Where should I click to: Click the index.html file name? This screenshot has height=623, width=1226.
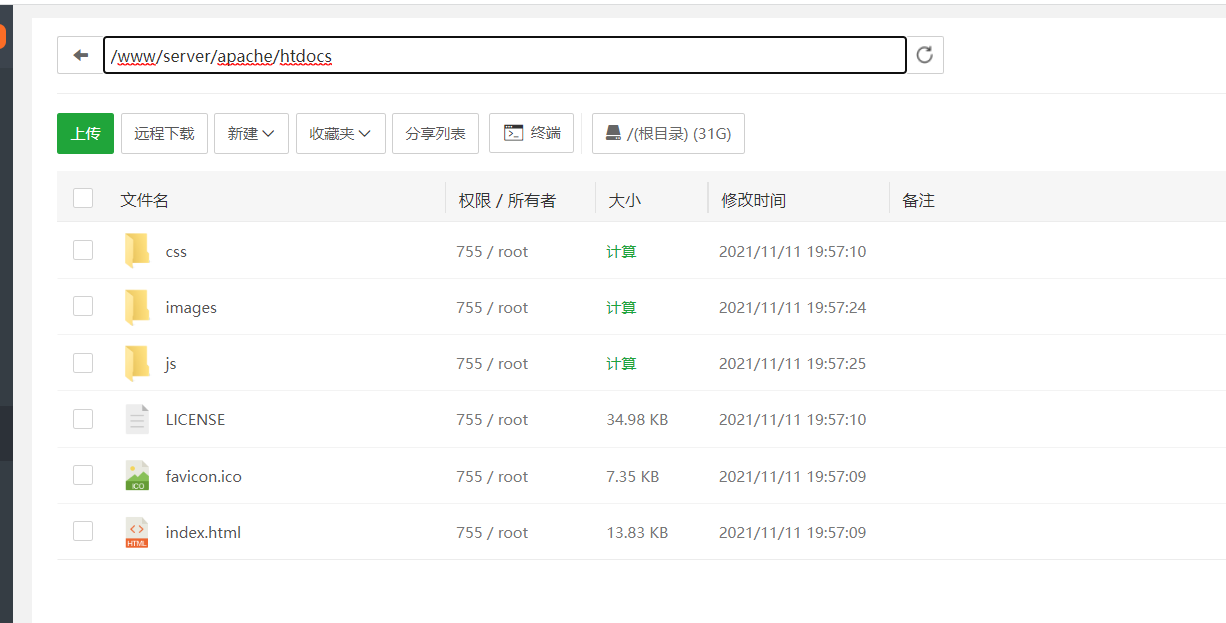point(203,533)
